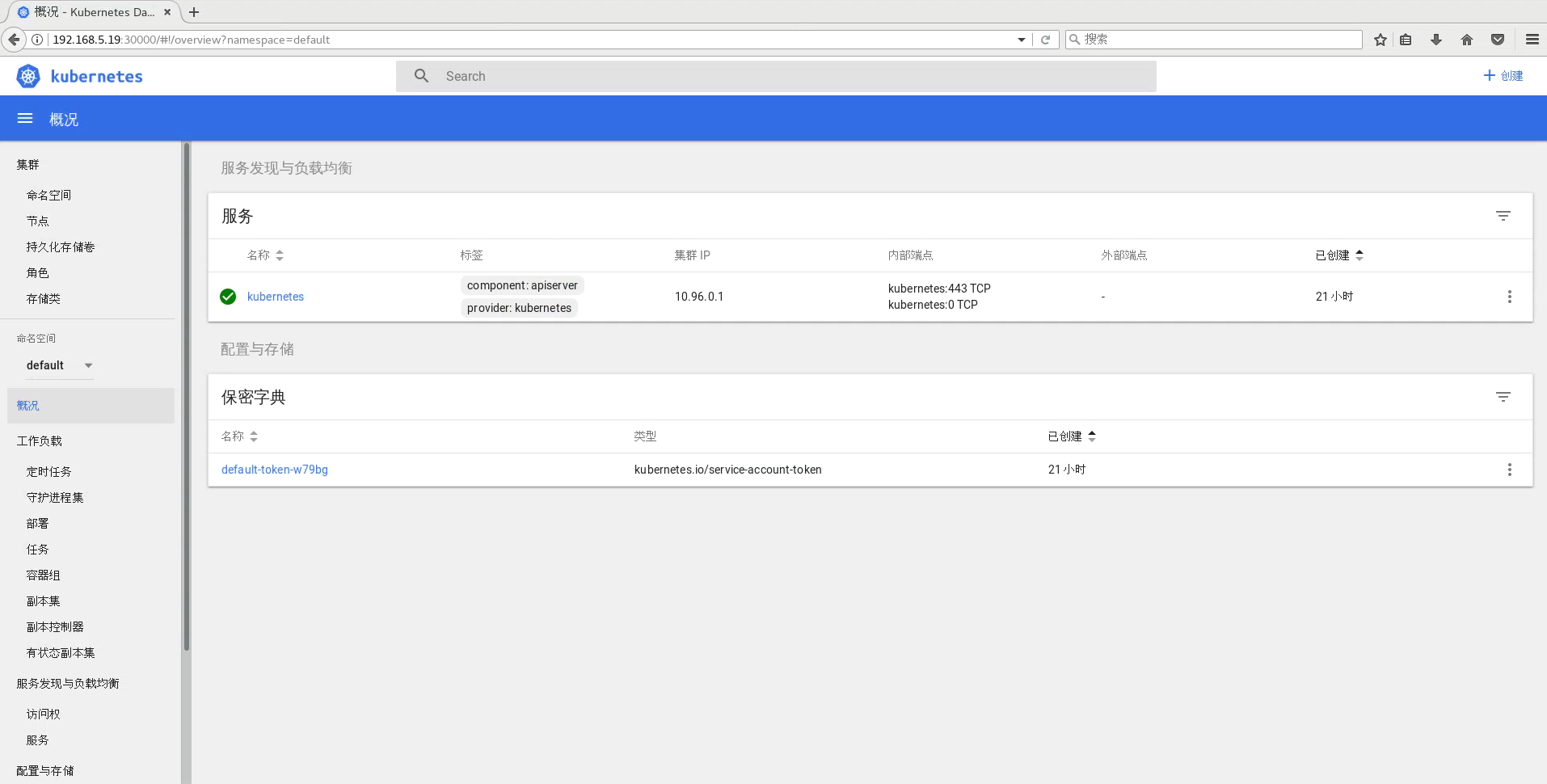
Task: Open 命名空间 in cluster menu
Action: [x=48, y=196]
